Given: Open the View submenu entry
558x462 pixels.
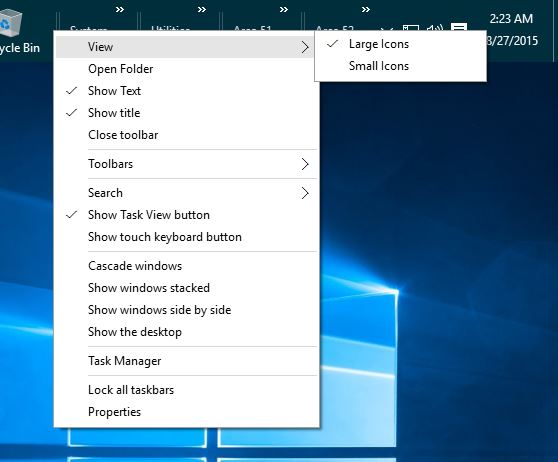Looking at the screenshot, I should pos(184,47).
